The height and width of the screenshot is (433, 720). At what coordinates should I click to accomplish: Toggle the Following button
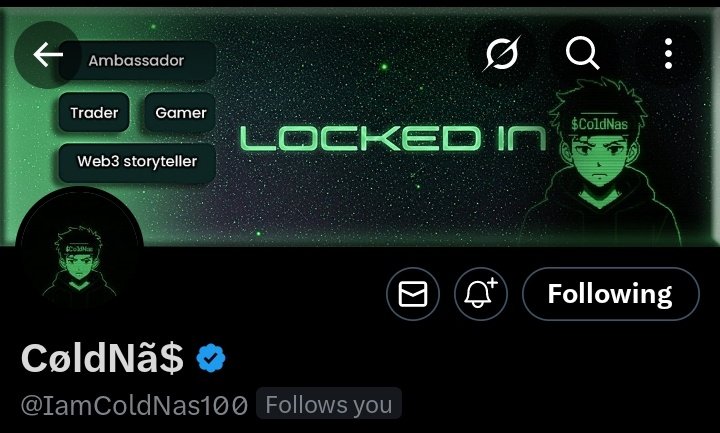click(x=611, y=294)
